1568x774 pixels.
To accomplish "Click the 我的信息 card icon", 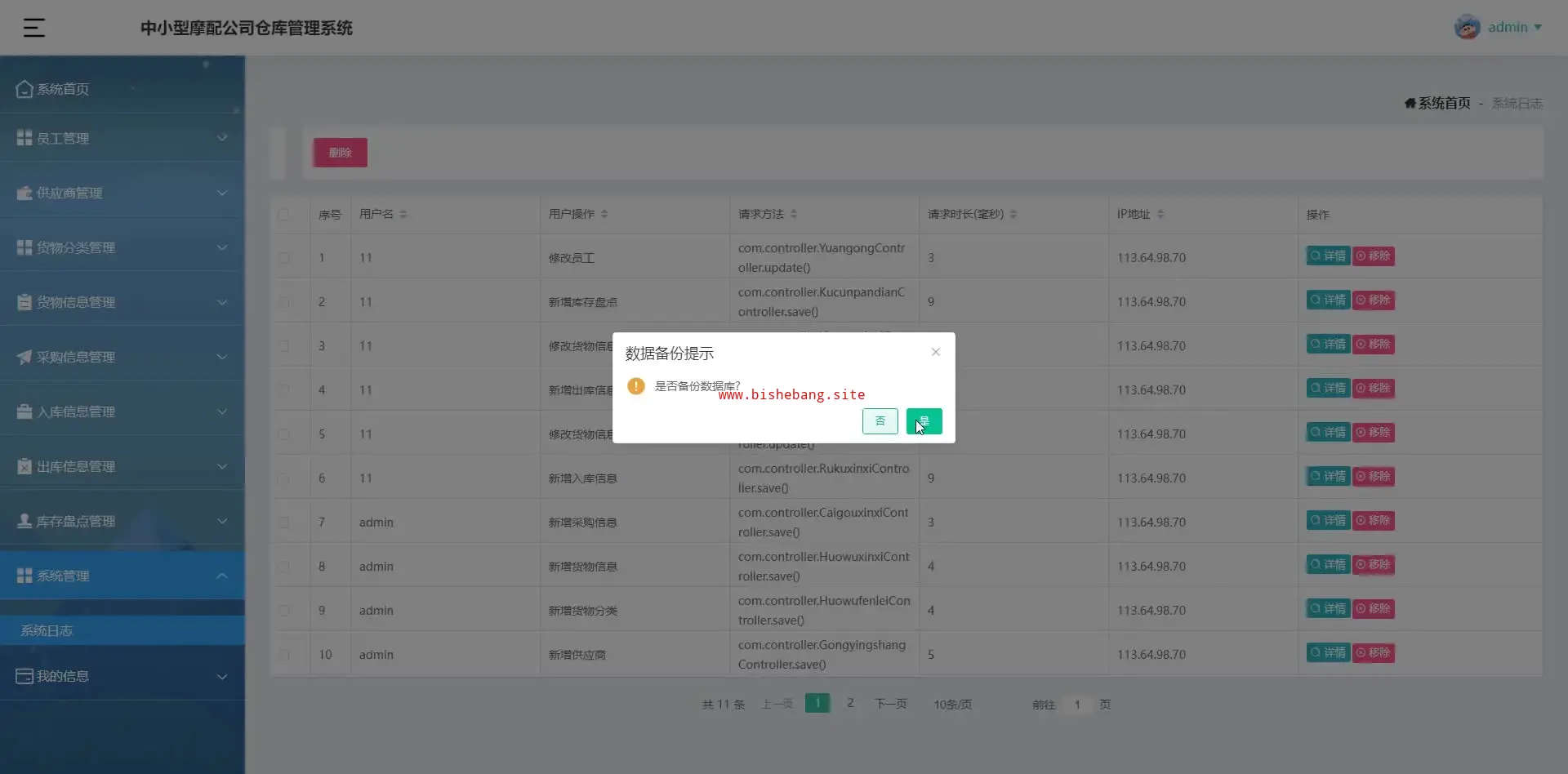I will (x=24, y=676).
